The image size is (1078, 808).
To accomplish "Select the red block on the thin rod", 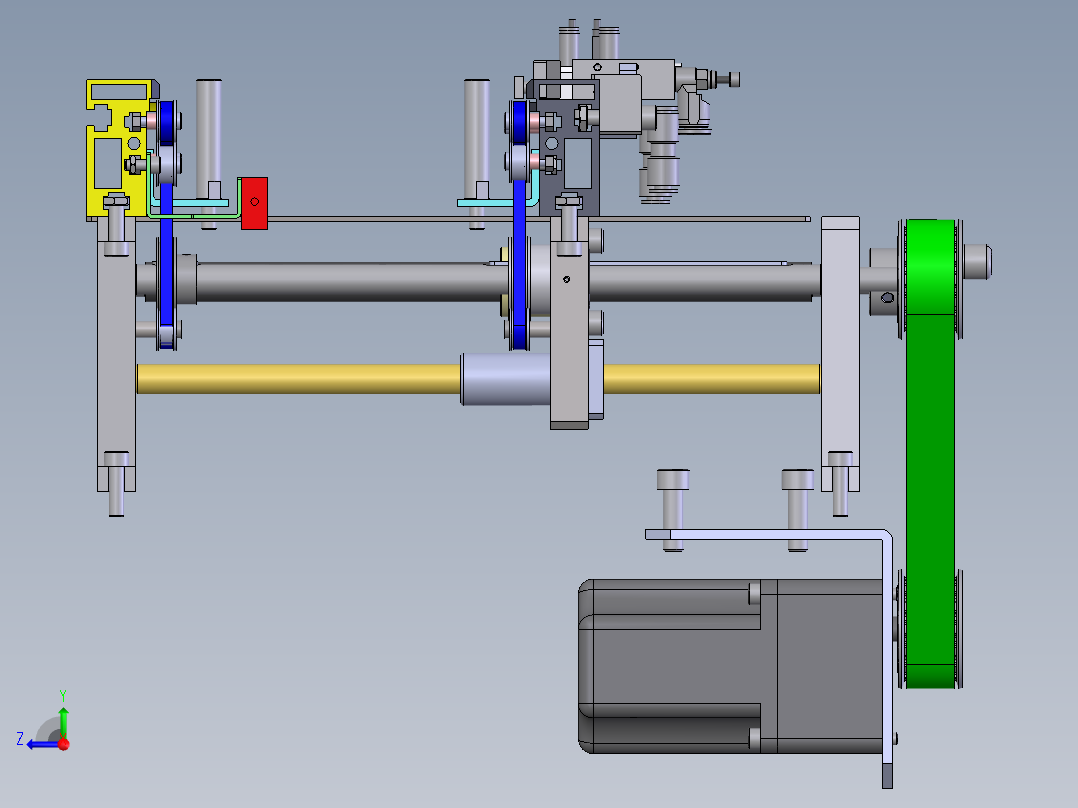I will [x=254, y=204].
